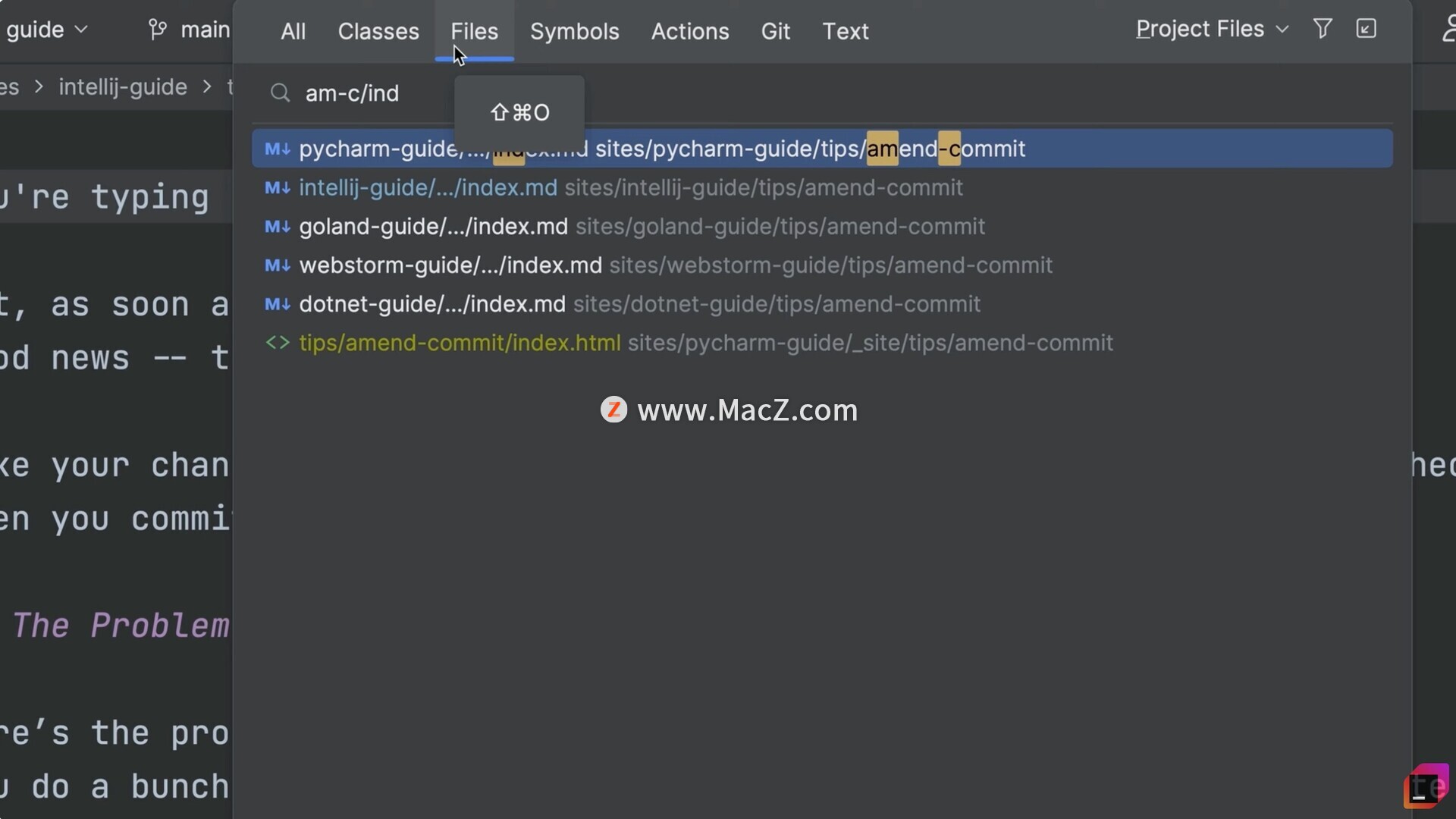The image size is (1456, 819).
Task: Click the Open in Find tool window icon
Action: click(x=1366, y=29)
